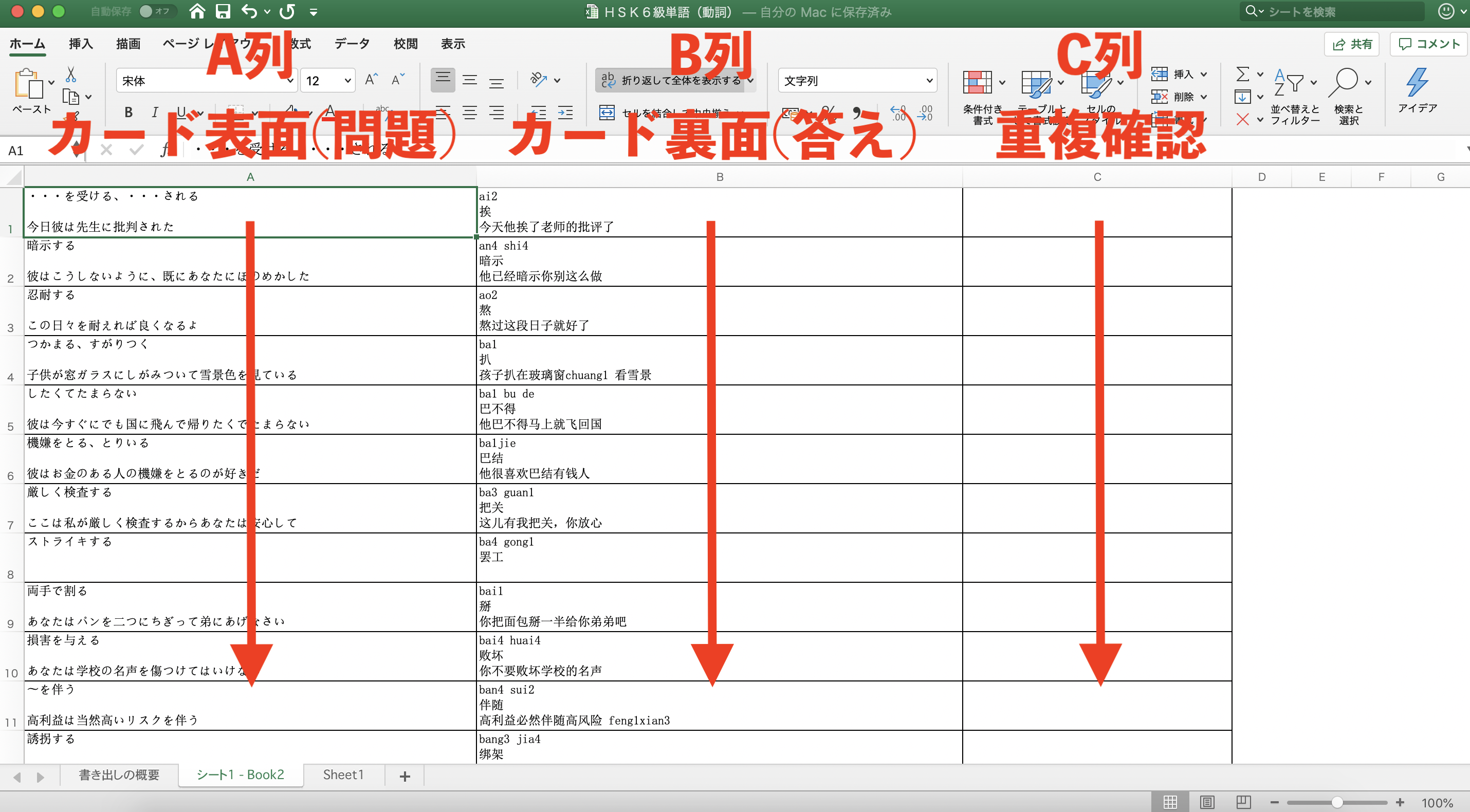Click the feedback smiley icon
1470x812 pixels.
1446,11
